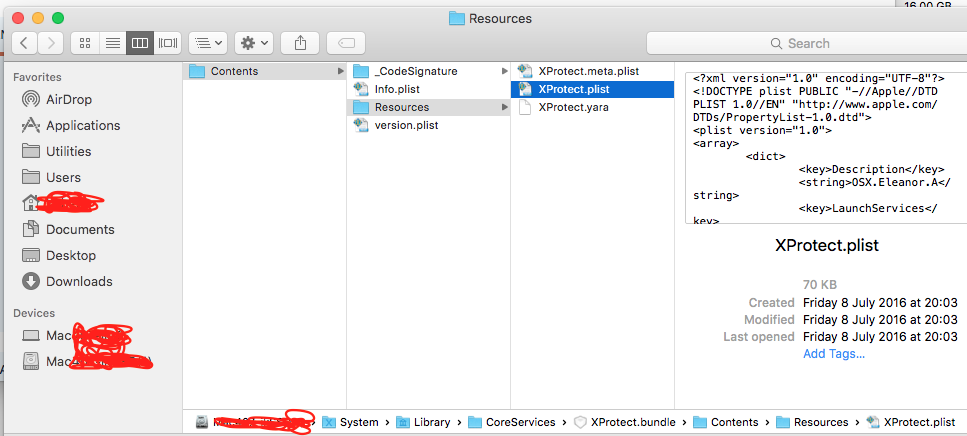Click the XProtect.plist preview file name
Viewport: 967px width, 436px height.
coord(826,245)
